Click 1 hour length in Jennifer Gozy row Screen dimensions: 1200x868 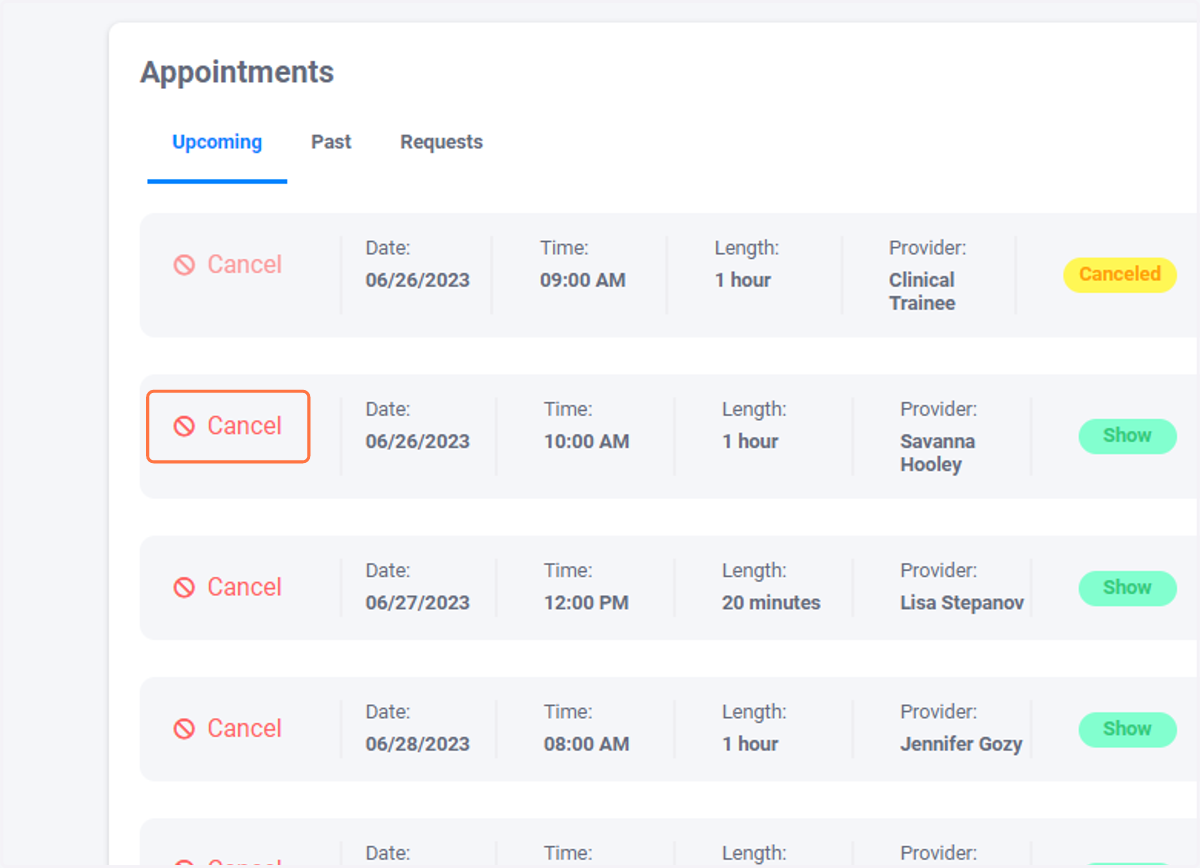(750, 744)
